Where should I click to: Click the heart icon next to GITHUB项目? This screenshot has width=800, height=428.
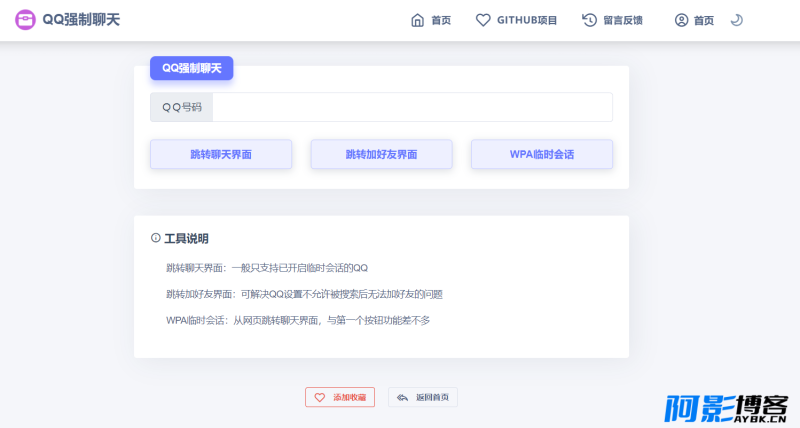tap(483, 20)
